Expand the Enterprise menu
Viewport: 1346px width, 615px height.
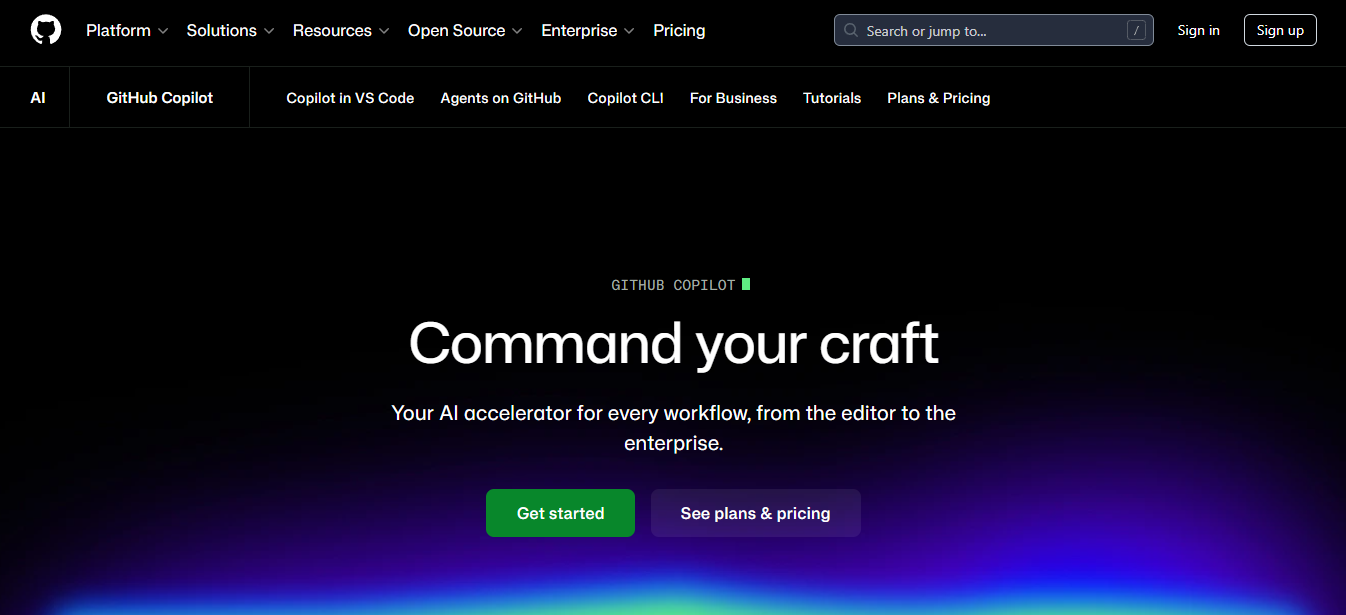(588, 30)
